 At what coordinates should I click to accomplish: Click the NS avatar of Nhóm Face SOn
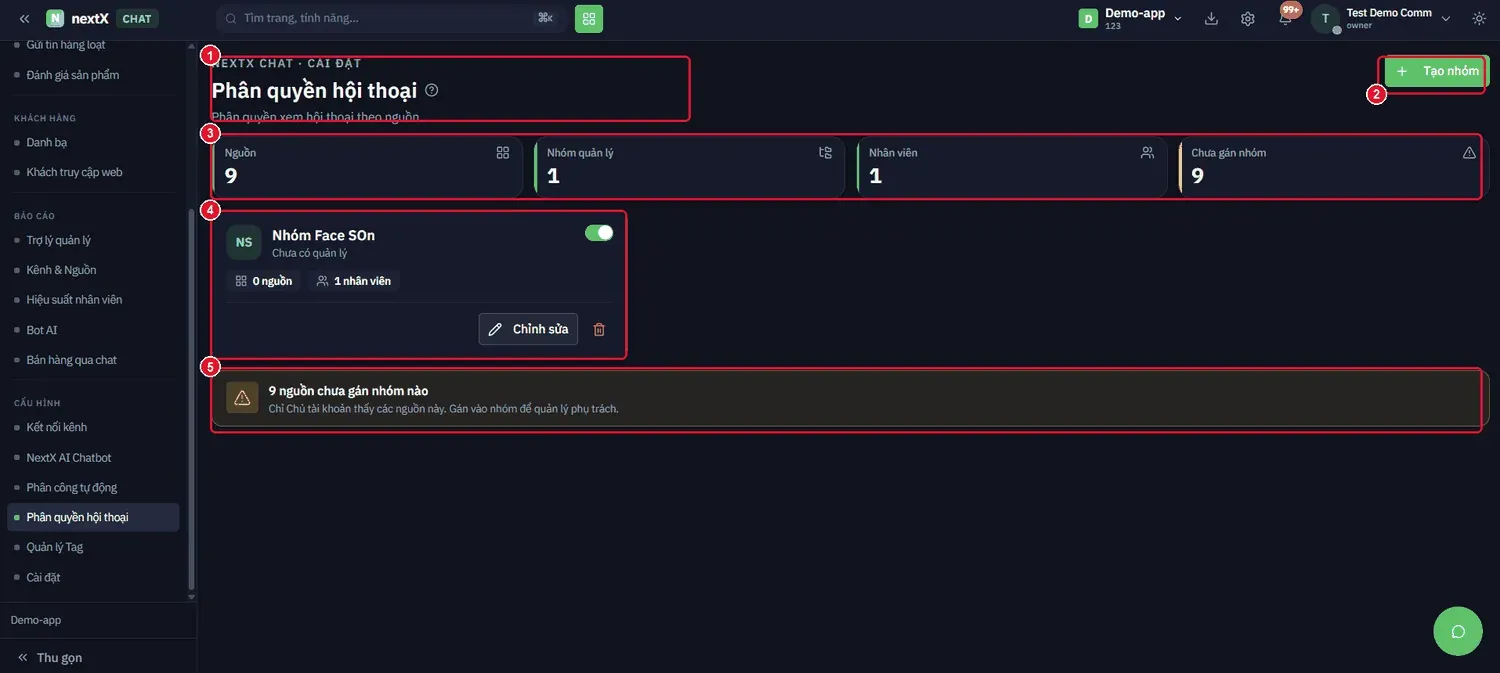tap(244, 242)
